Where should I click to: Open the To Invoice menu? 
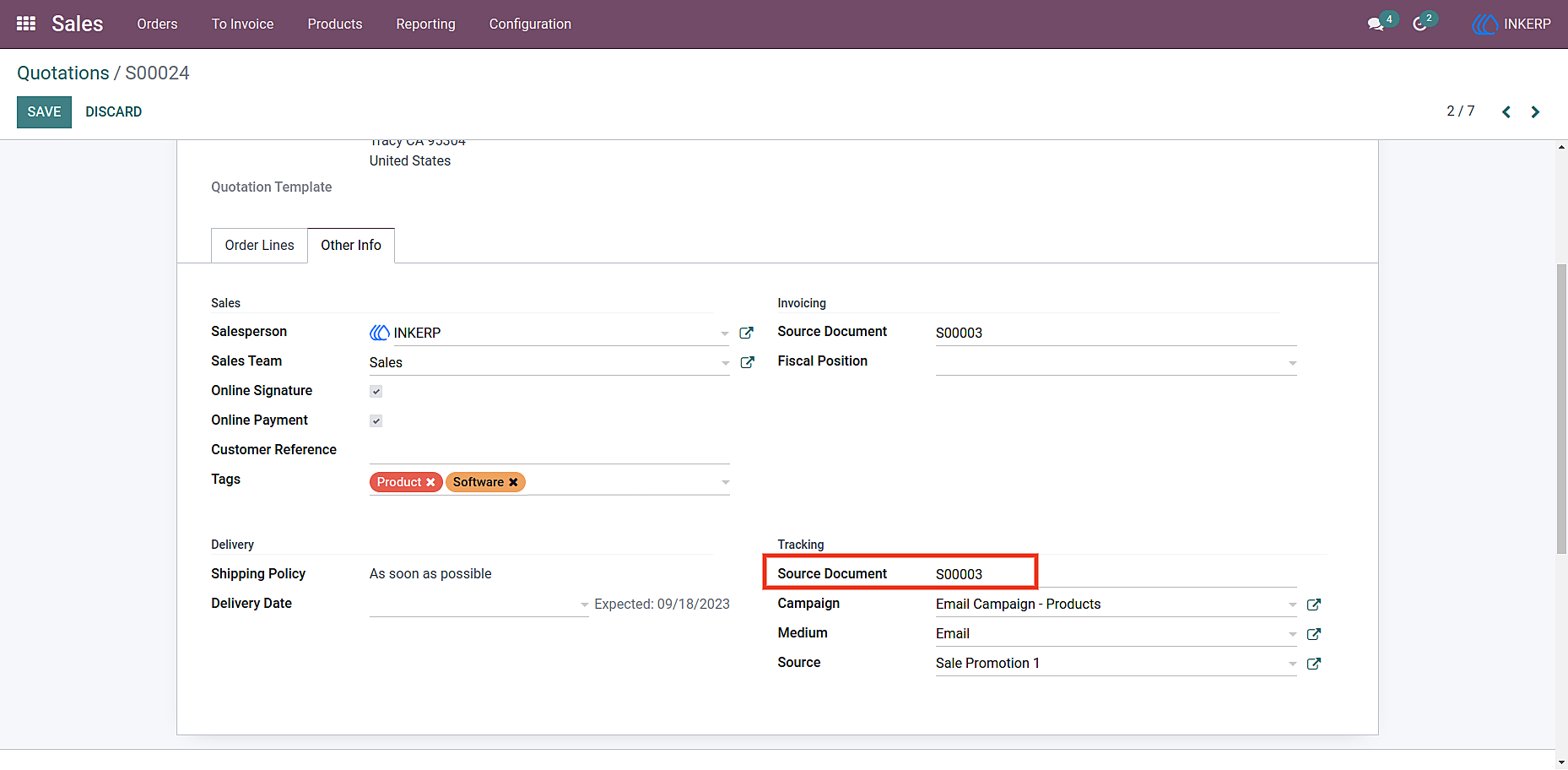coord(242,24)
